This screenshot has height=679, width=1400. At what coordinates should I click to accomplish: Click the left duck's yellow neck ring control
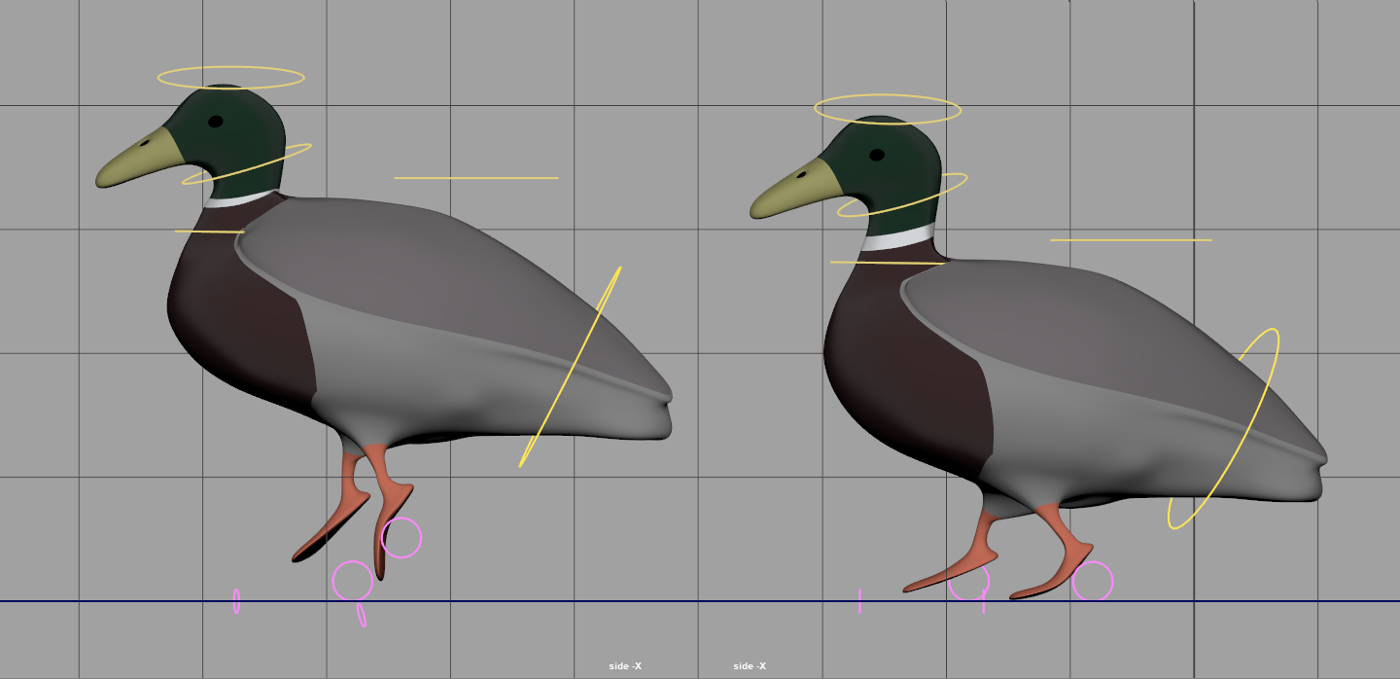(x=300, y=149)
